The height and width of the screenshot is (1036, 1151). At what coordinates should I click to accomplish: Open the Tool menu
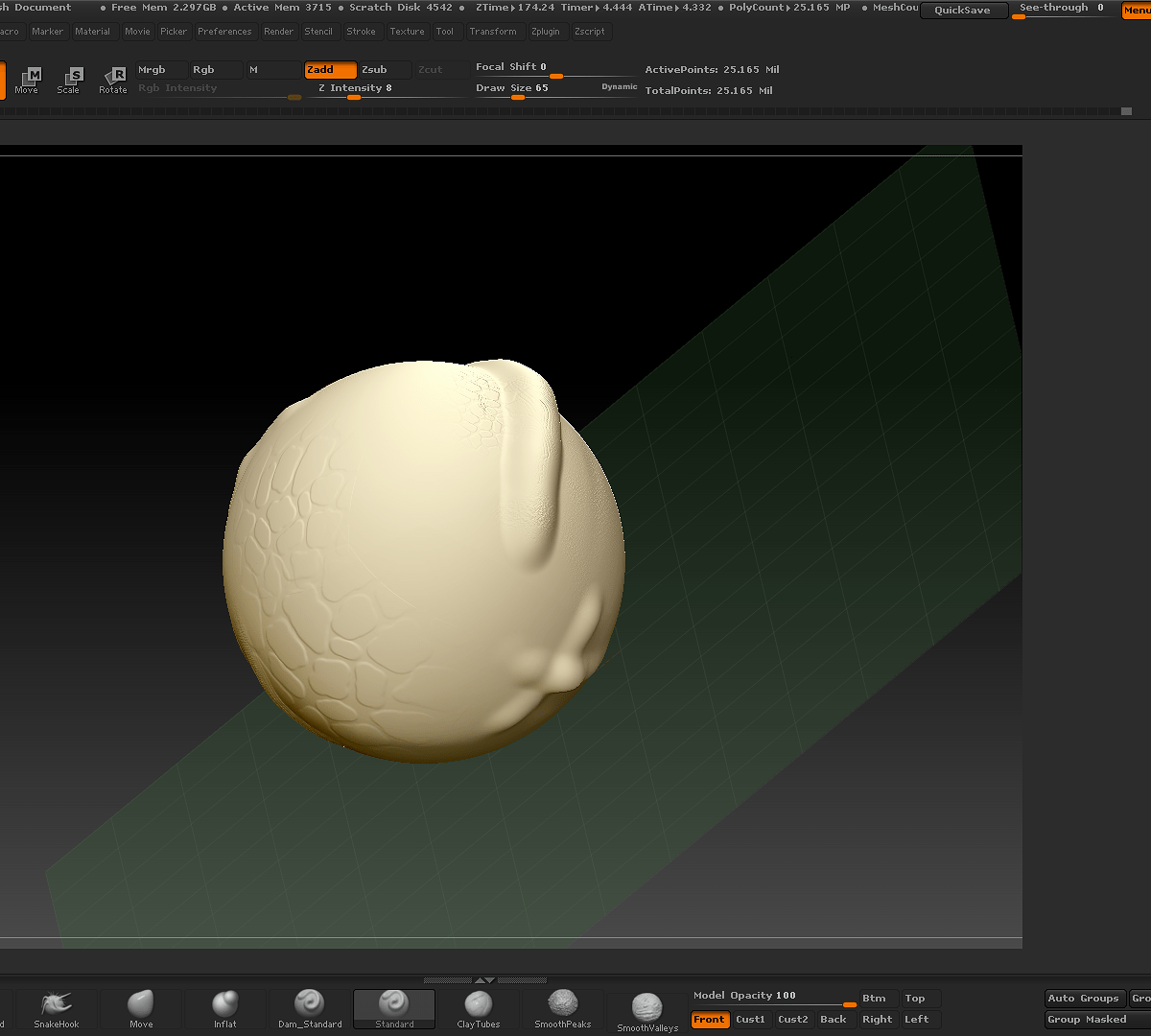[445, 32]
